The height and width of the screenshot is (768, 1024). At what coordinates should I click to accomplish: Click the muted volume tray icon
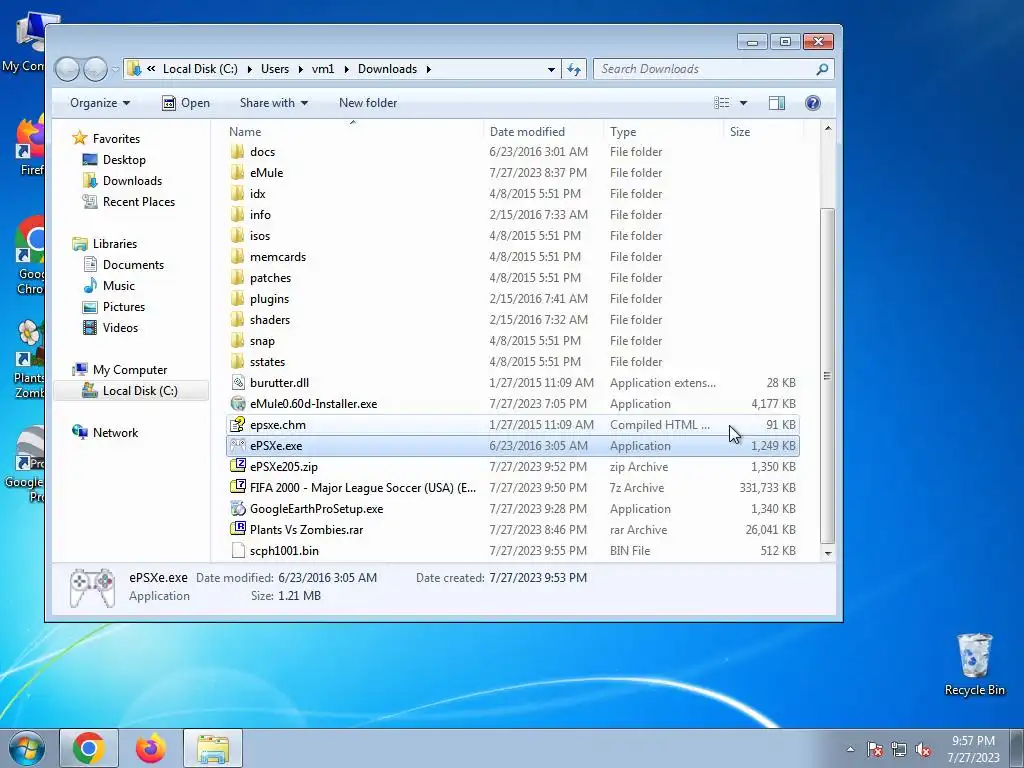(x=923, y=750)
